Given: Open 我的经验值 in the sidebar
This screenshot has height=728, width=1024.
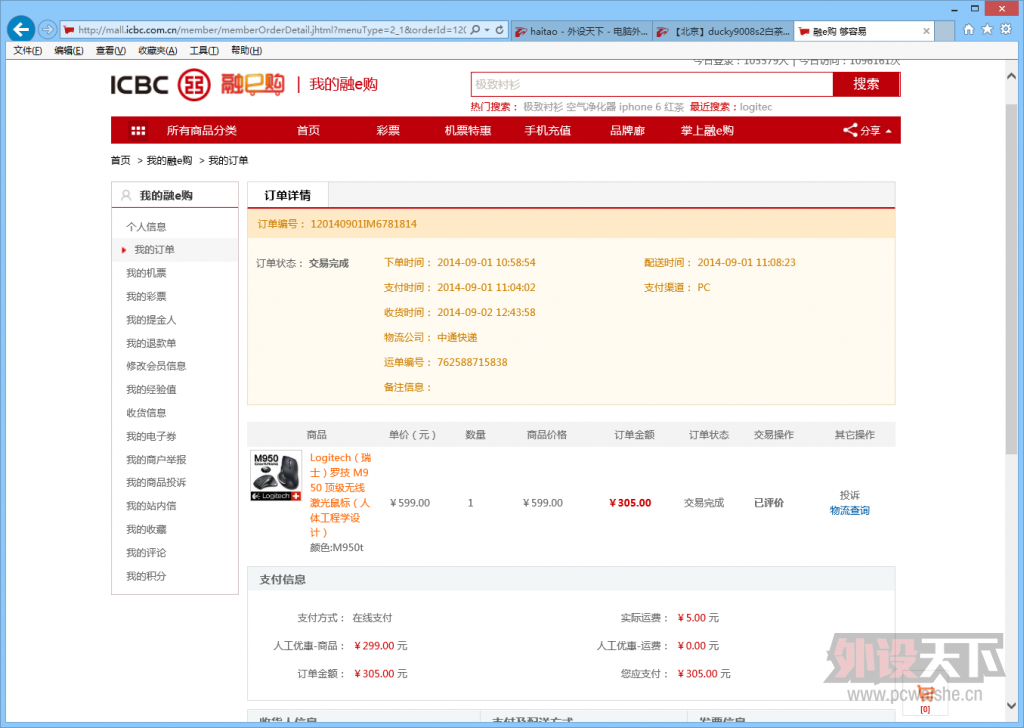Looking at the screenshot, I should pyautogui.click(x=151, y=390).
